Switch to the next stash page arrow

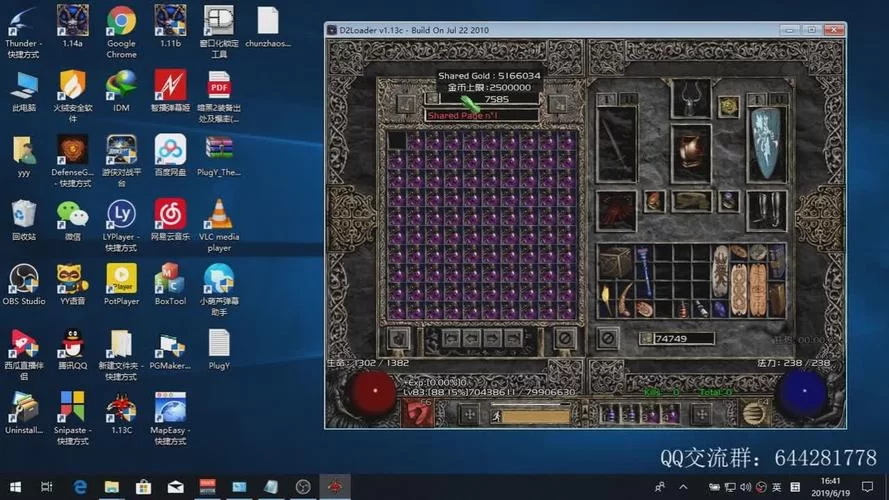(494, 339)
